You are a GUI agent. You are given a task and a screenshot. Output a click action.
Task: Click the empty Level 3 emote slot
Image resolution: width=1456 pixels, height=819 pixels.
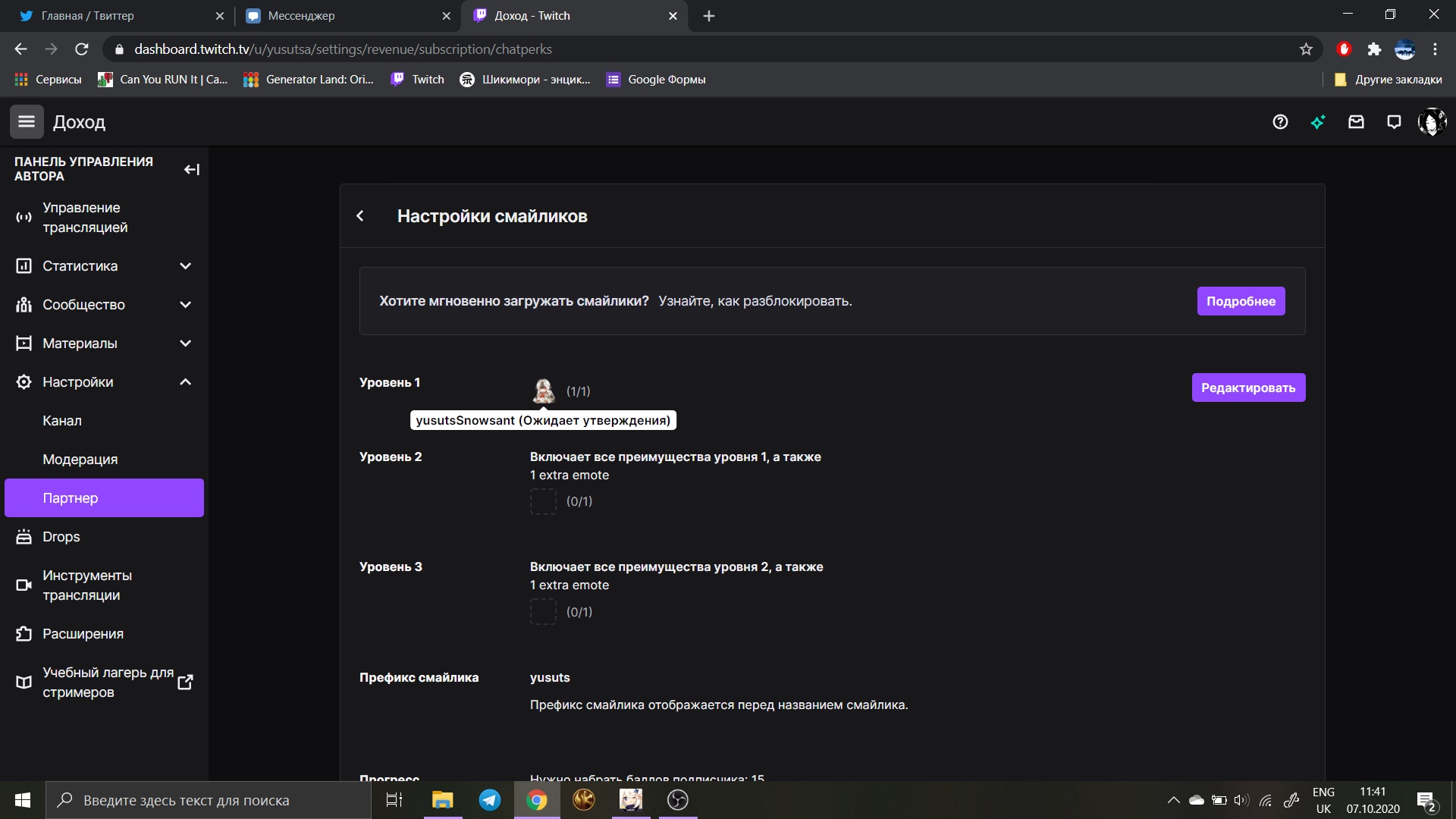[543, 612]
